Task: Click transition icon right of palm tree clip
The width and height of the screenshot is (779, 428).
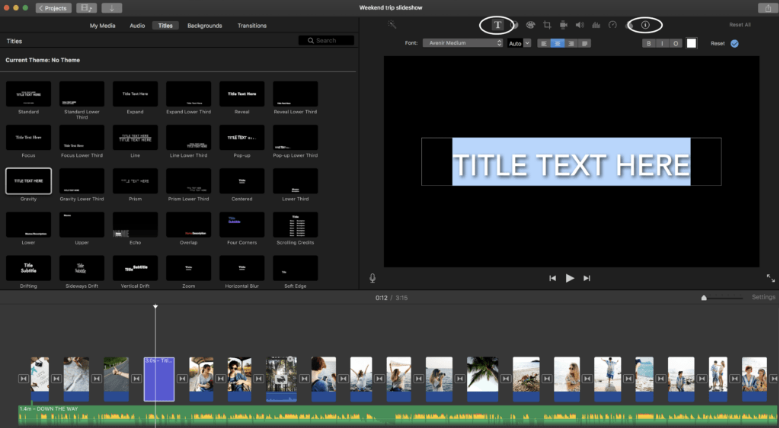Action: pyautogui.click(x=506, y=379)
